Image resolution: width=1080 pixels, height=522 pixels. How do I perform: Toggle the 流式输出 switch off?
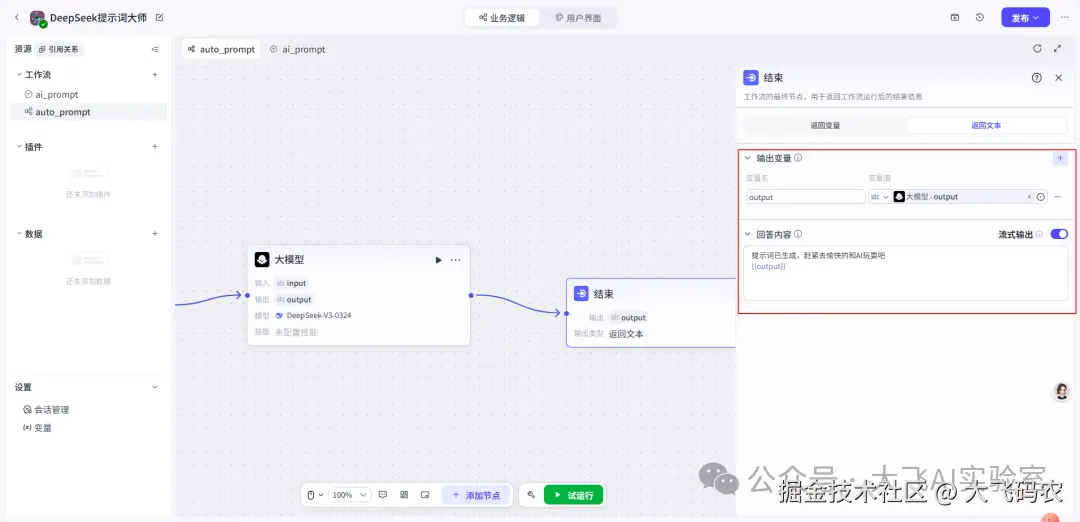(x=1059, y=234)
